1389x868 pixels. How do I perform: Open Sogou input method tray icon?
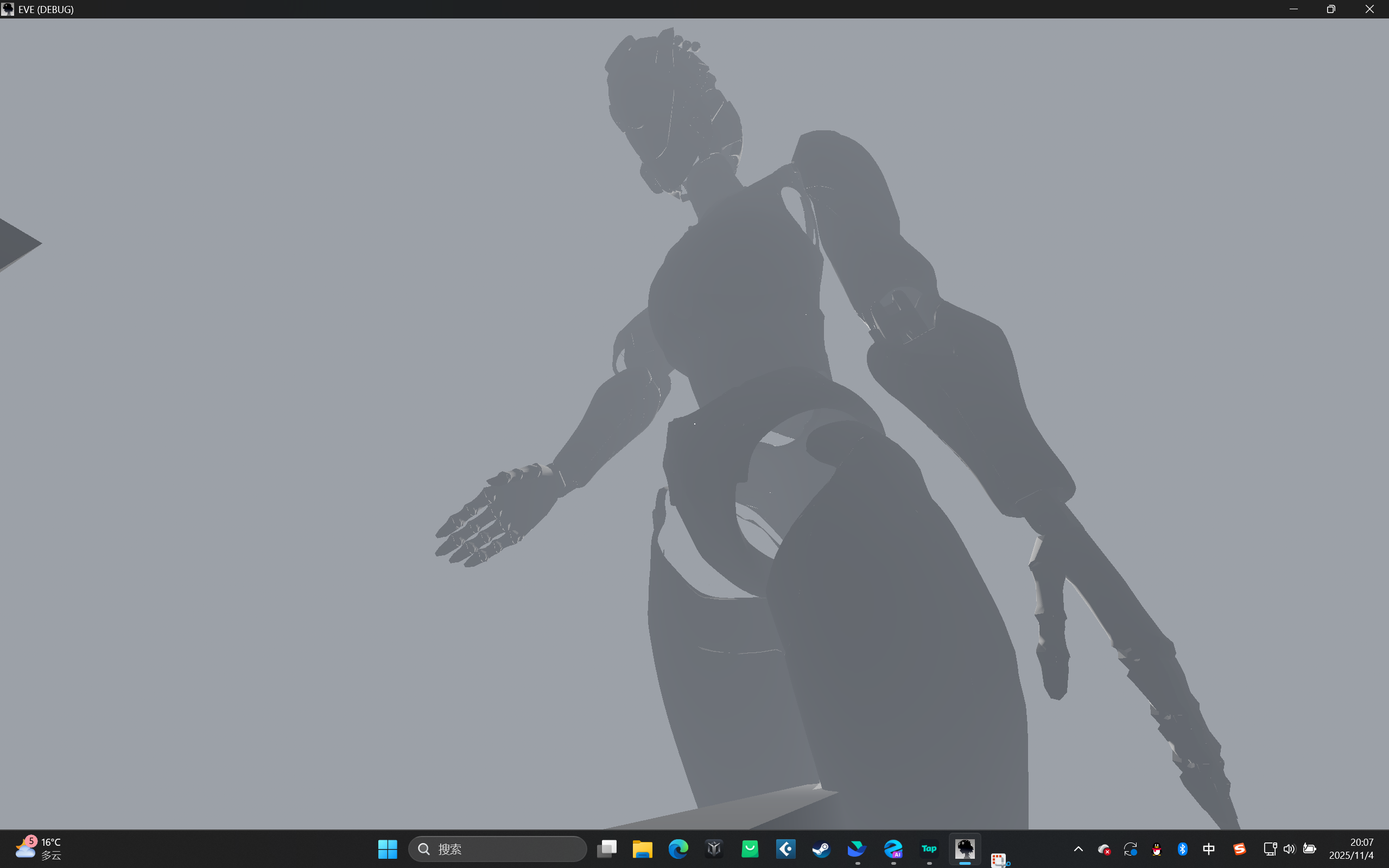pyautogui.click(x=1239, y=848)
